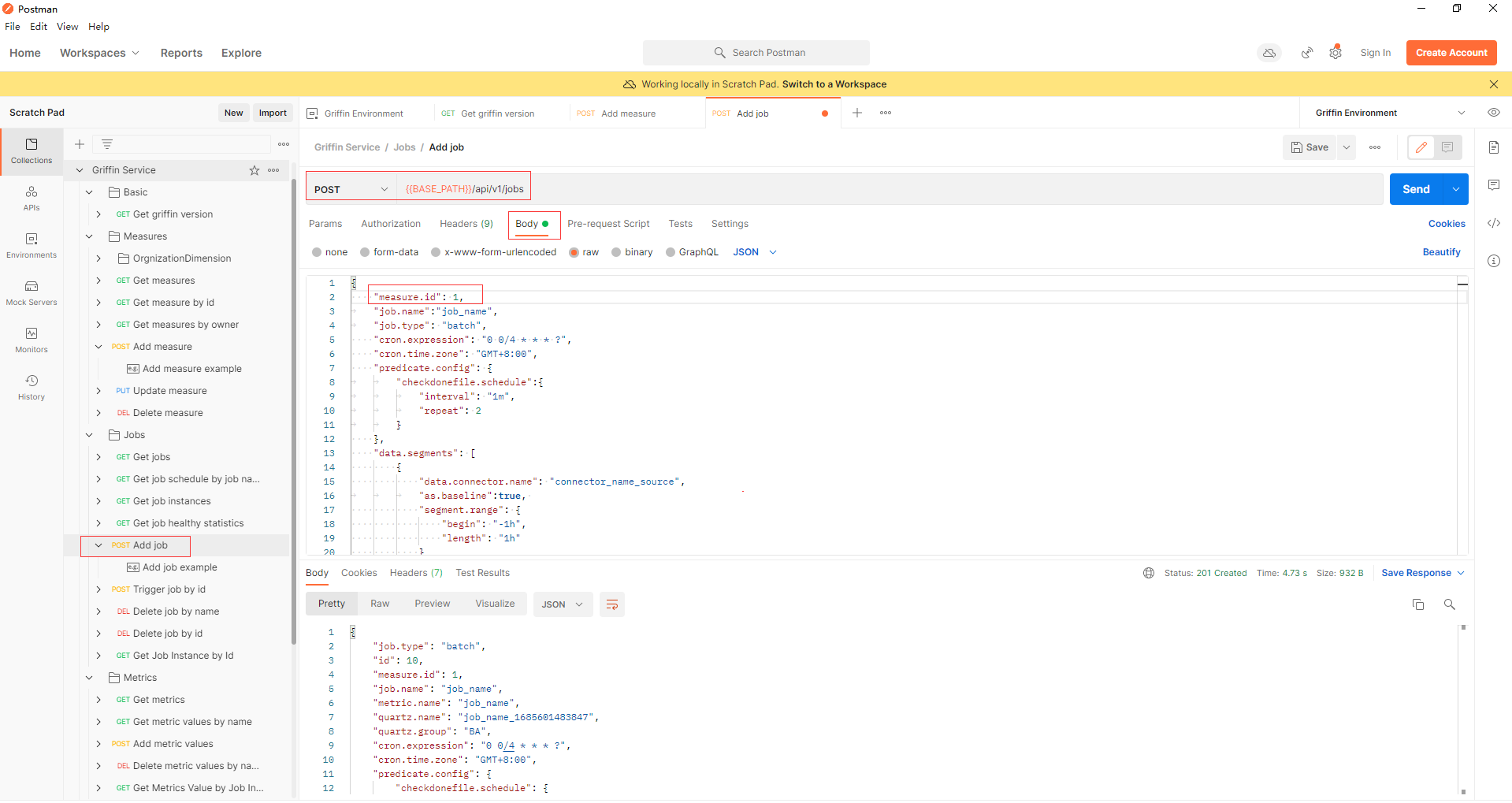This screenshot has width=1512, height=803.
Task: Open the Authorization tab
Action: pyautogui.click(x=391, y=224)
